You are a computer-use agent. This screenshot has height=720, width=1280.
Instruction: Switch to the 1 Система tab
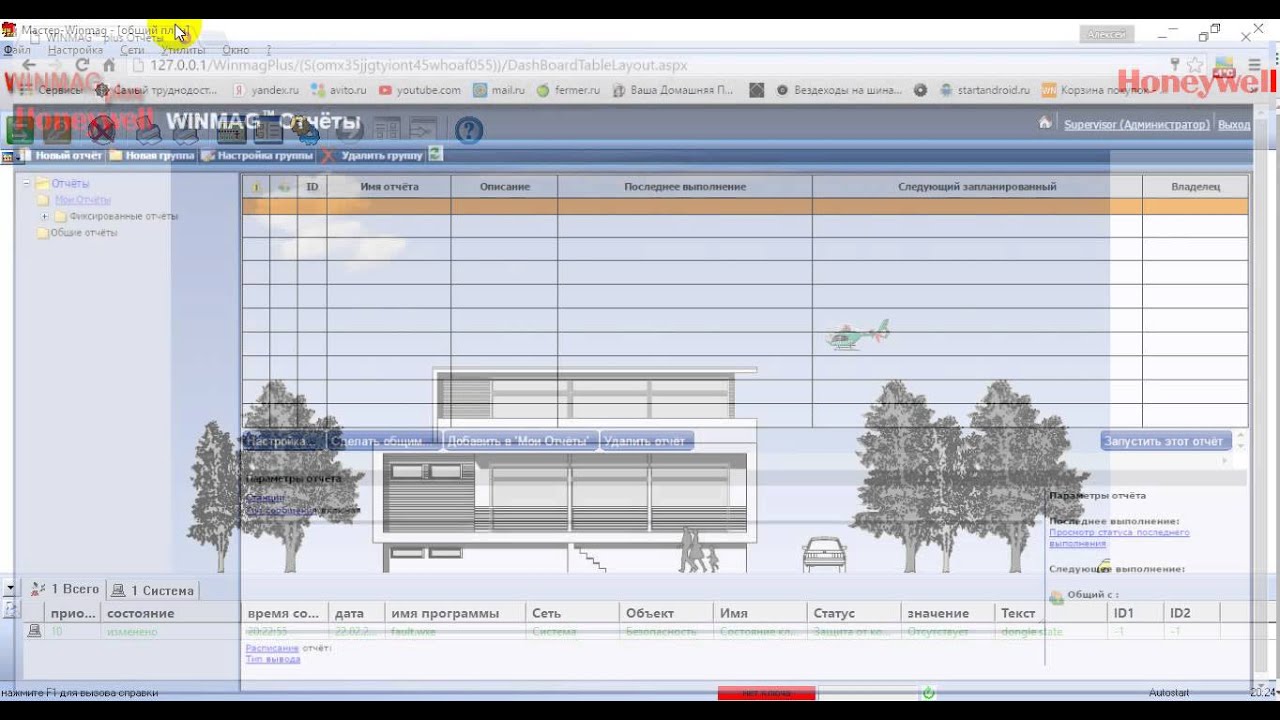pos(152,590)
